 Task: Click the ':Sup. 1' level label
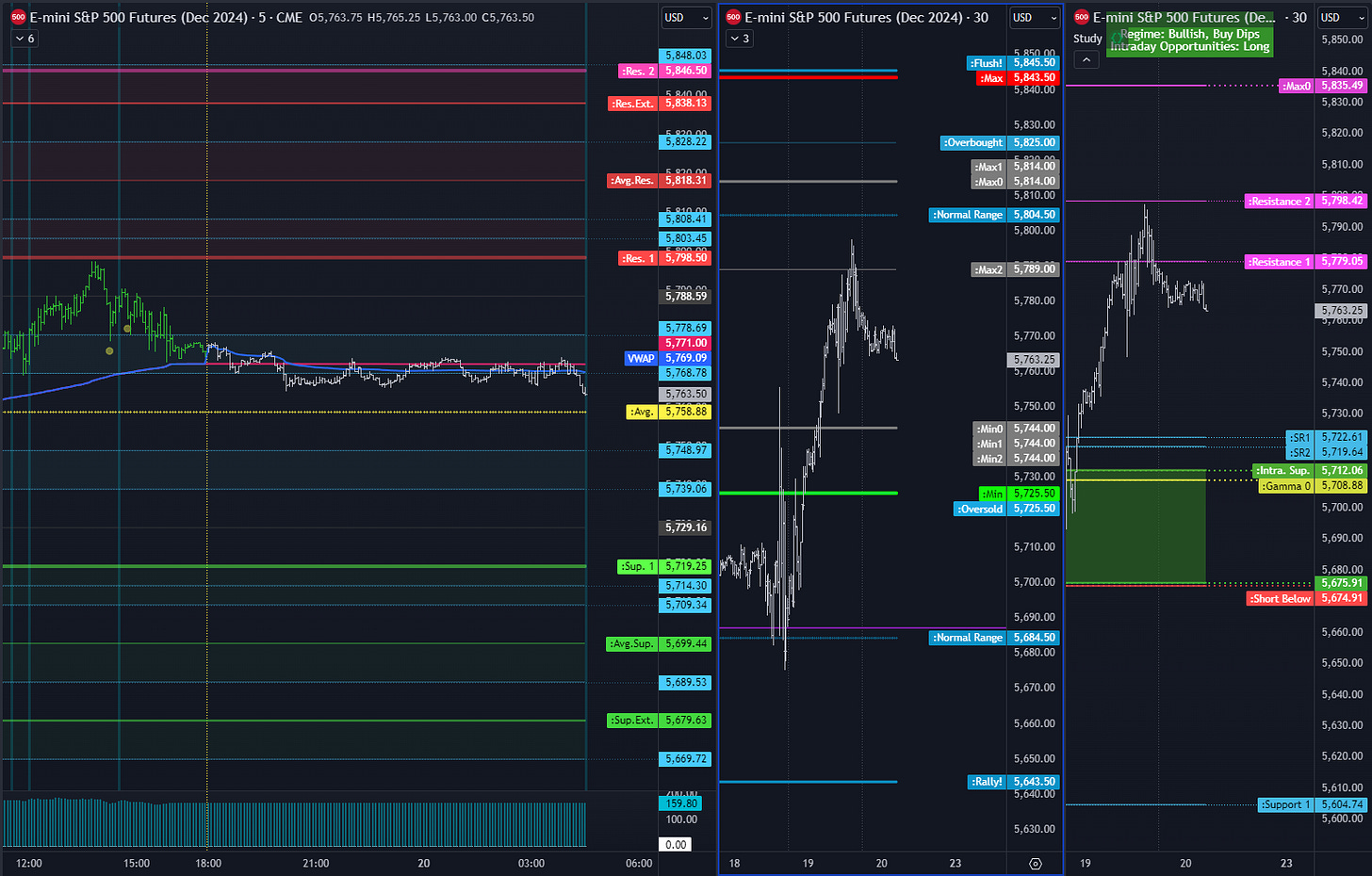(638, 566)
